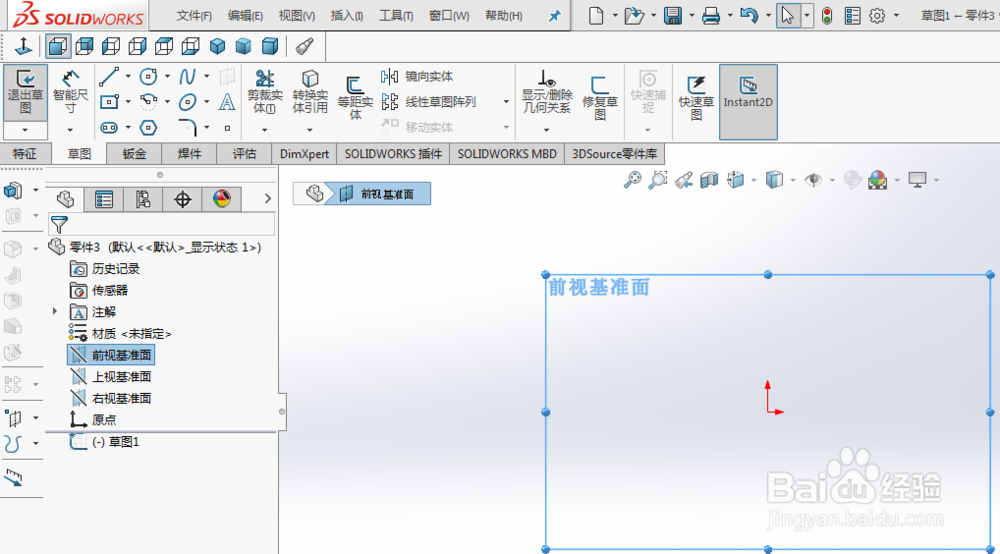
Task: Expand more manager tabs chevron
Action: click(x=268, y=199)
